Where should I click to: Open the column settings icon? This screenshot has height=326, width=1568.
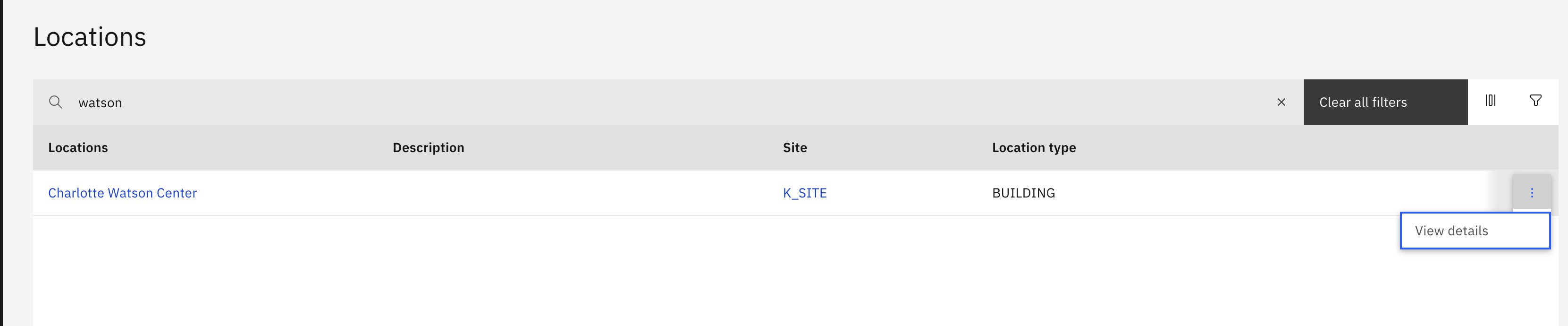pos(1490,101)
